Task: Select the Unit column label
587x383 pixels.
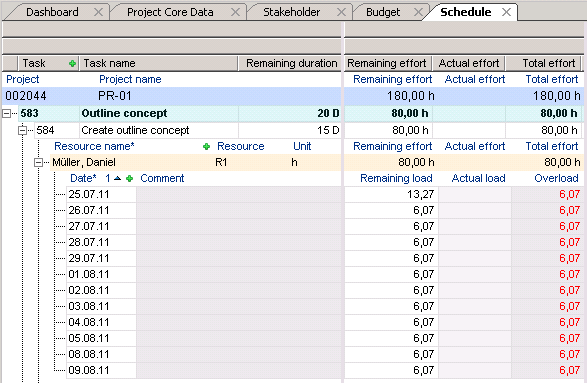Action: pos(302,146)
